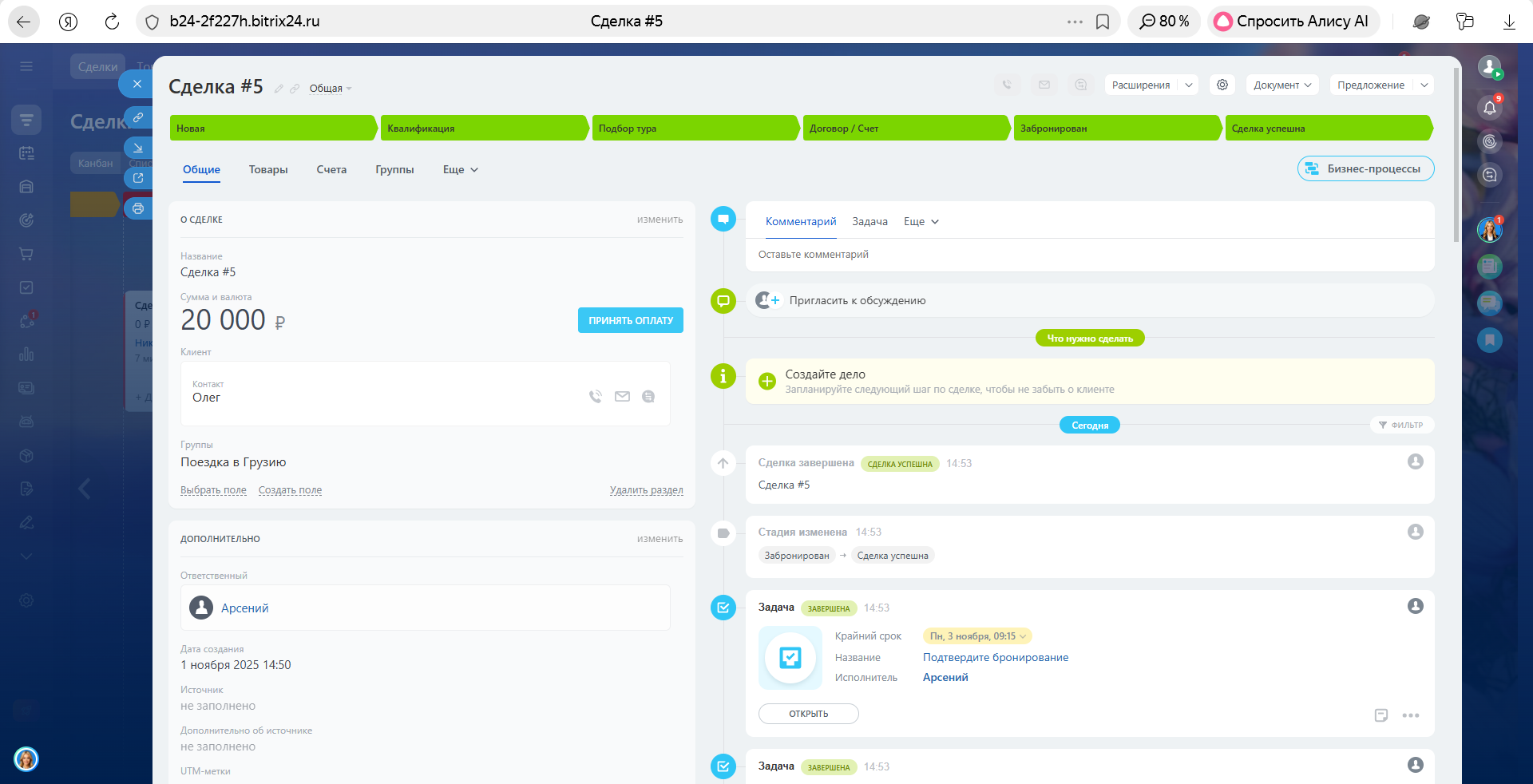The image size is (1533, 784).
Task: Open deal in new tab icon
Action: click(138, 178)
